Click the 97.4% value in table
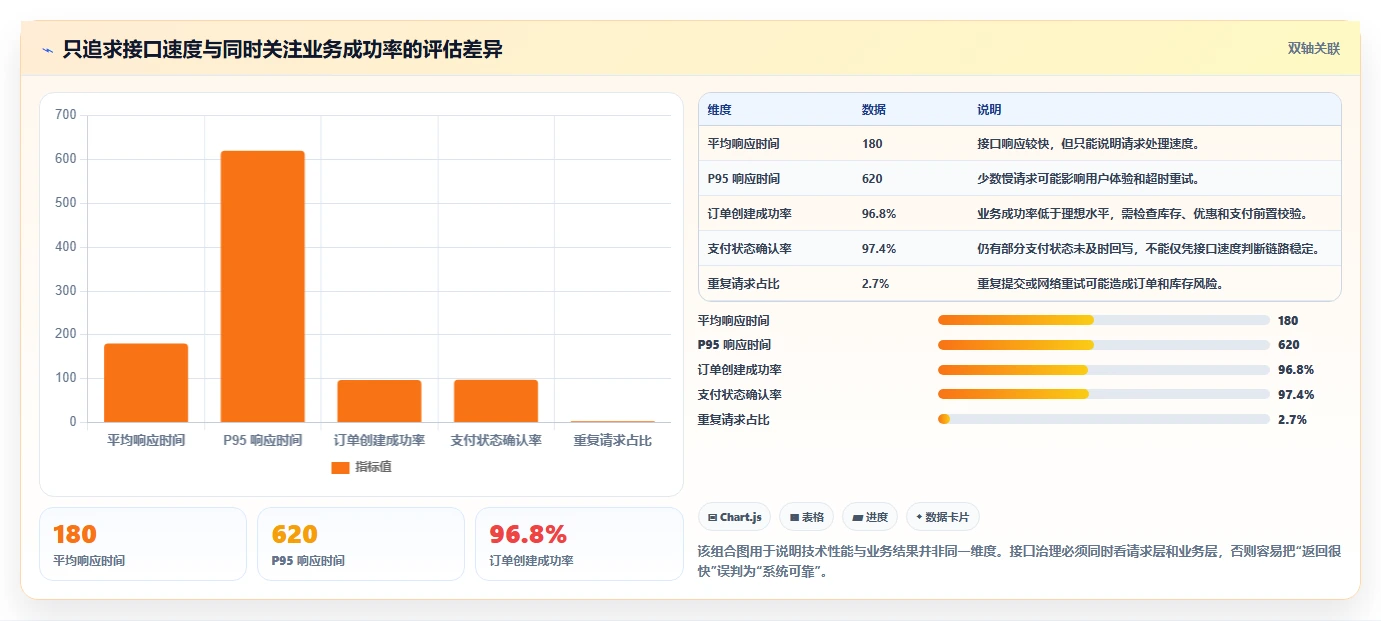The height and width of the screenshot is (621, 1381). [x=878, y=249]
